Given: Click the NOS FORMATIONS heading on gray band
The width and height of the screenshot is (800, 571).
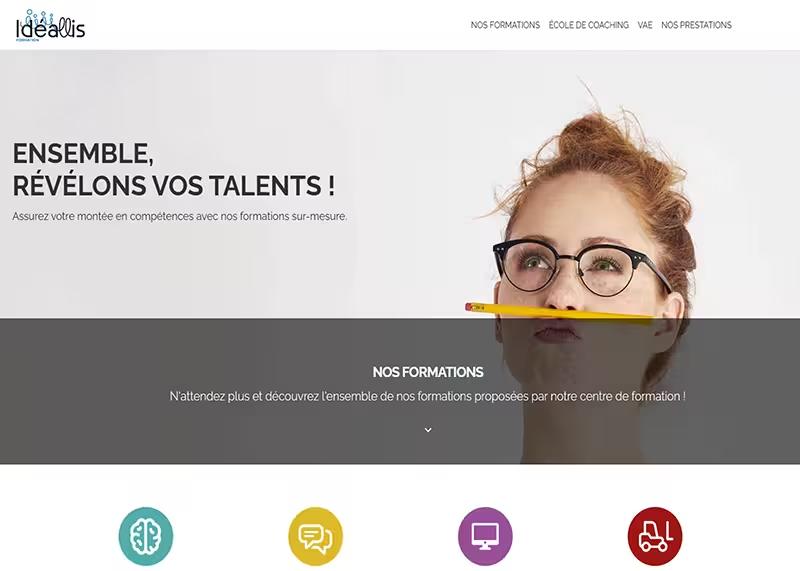Looking at the screenshot, I should point(428,372).
